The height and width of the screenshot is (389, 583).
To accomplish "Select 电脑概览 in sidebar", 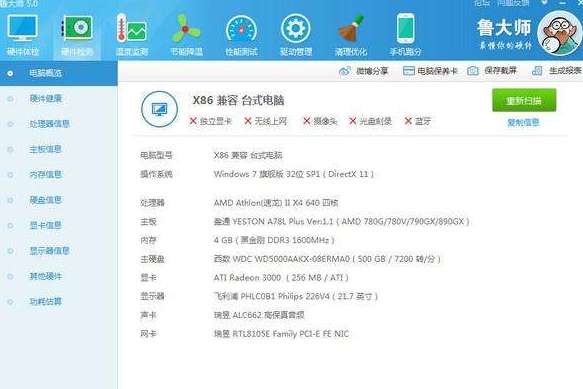I will coord(59,73).
